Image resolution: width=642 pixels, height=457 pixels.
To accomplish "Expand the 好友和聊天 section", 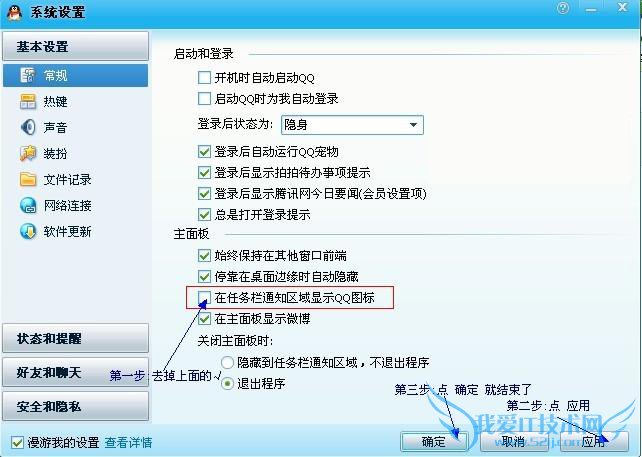I will coord(75,372).
